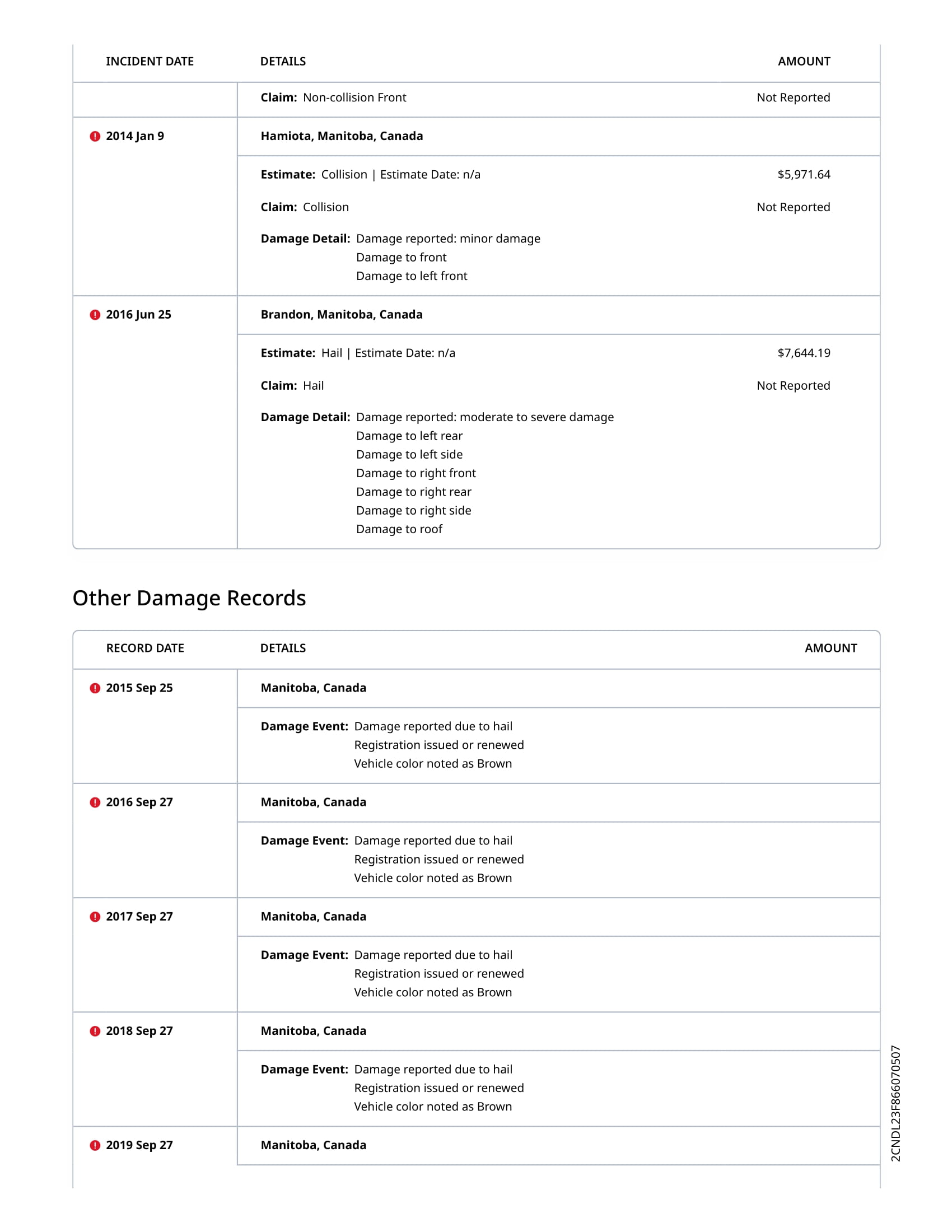Screen dimensions: 952x1232
Task: Click the red alert icon beside 2014 Jan 9
Action: pos(95,137)
